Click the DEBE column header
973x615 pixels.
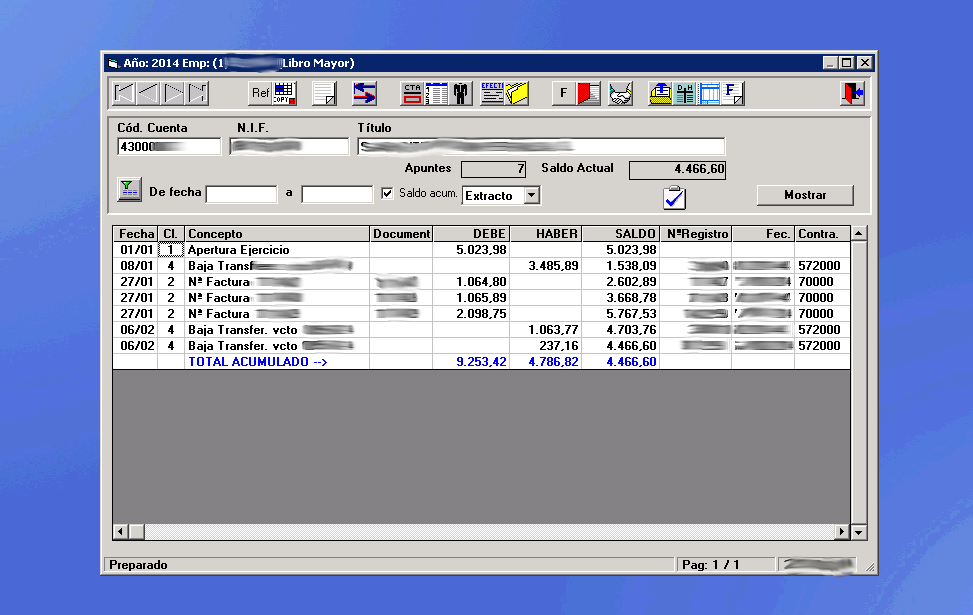click(x=471, y=234)
